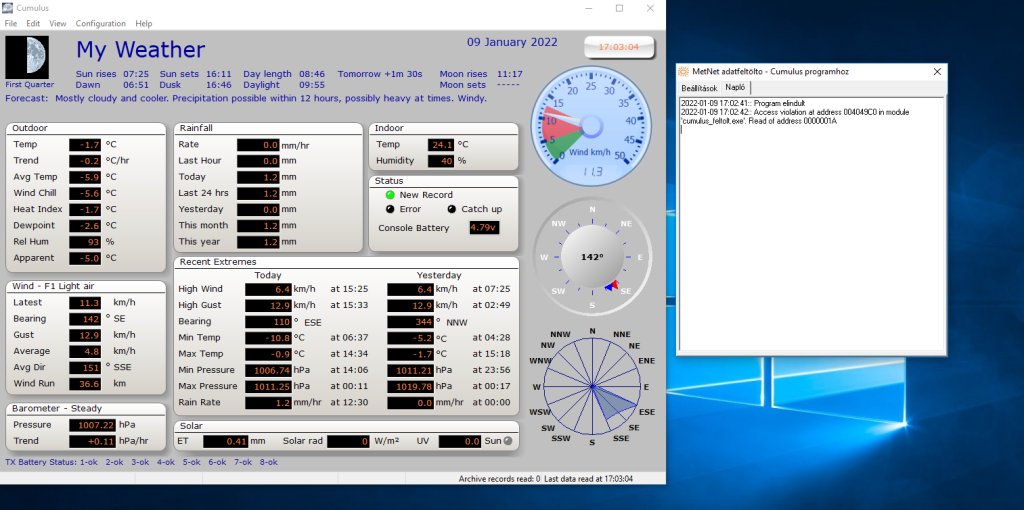The height and width of the screenshot is (510, 1024).
Task: Close the MetNet adatfeltöltő window
Action: [x=937, y=71]
